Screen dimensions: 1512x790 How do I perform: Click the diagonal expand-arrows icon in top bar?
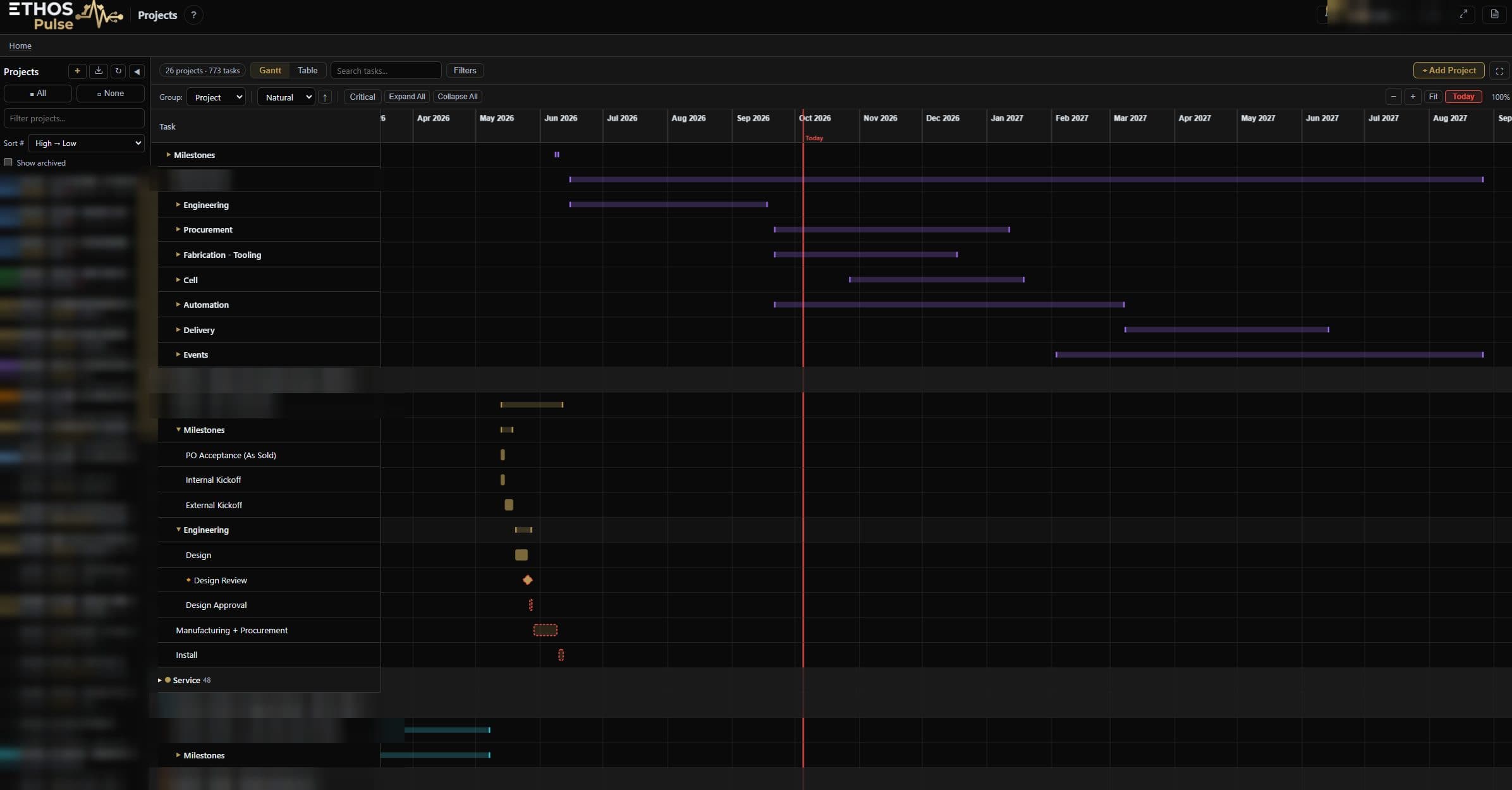1463,14
